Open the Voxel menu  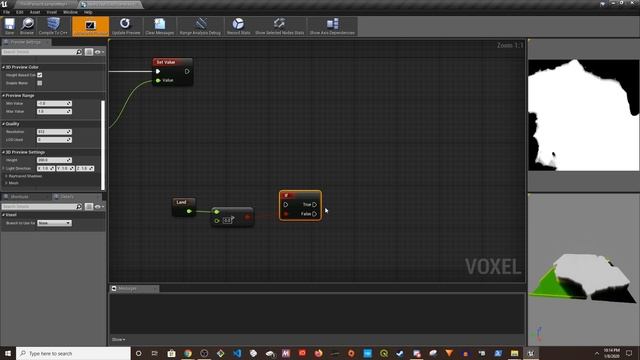click(52, 12)
